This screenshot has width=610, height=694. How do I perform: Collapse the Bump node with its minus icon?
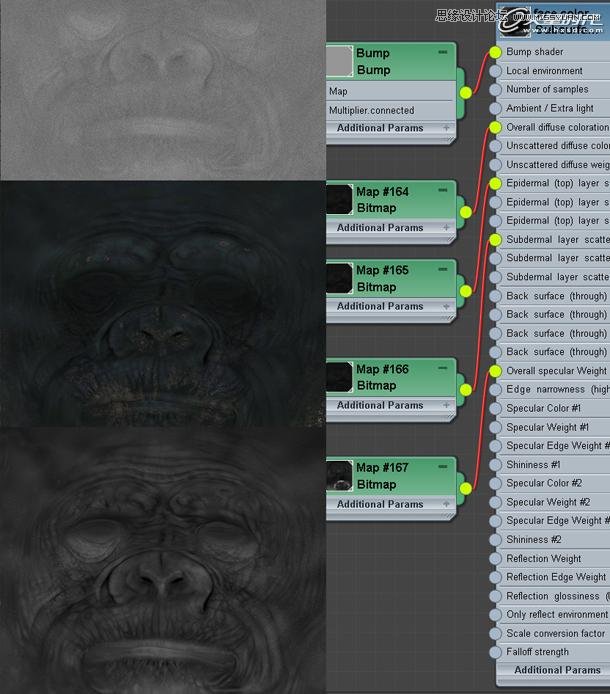[x=443, y=52]
